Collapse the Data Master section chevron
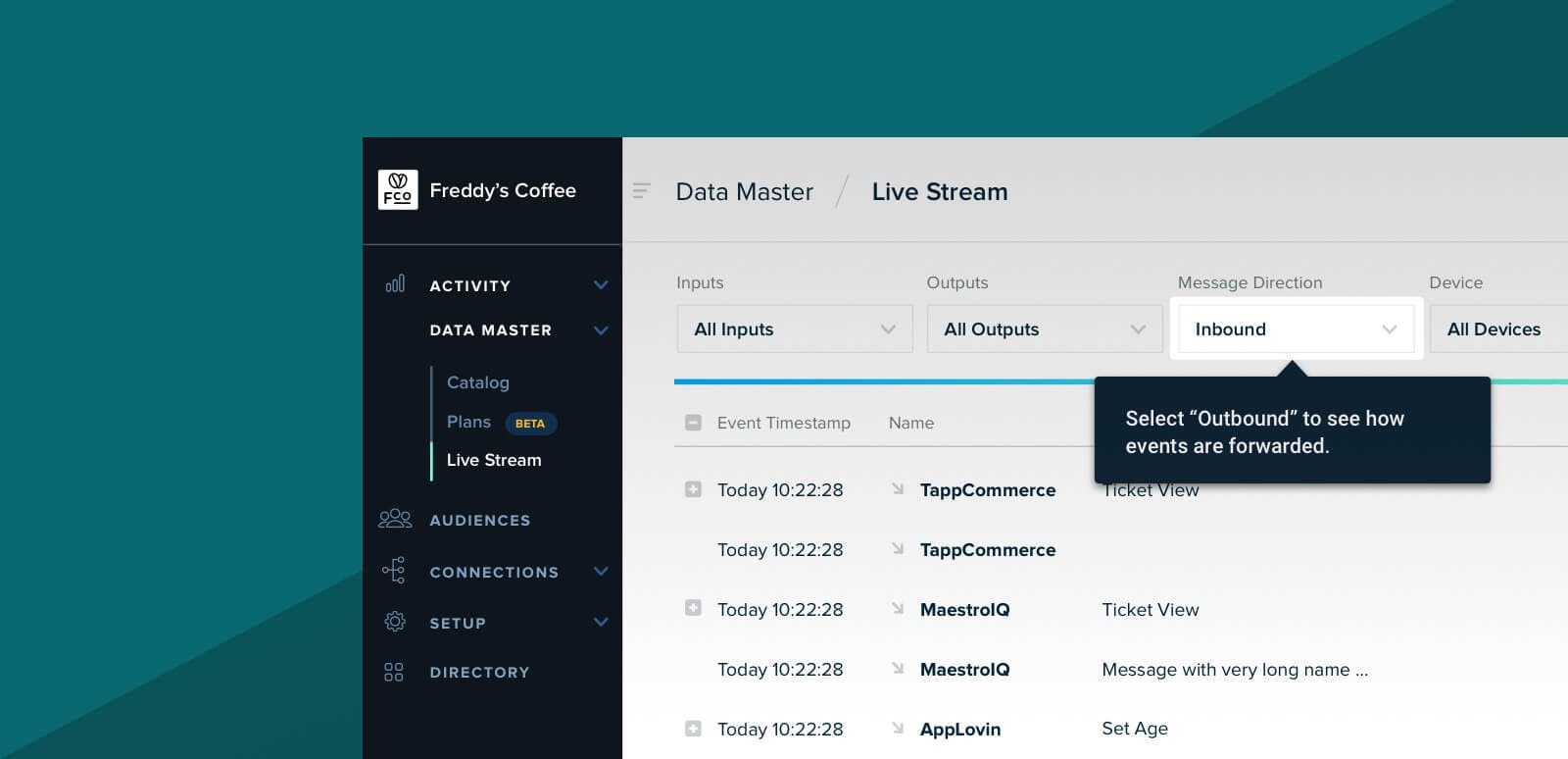Viewport: 1568px width, 759px height. click(x=601, y=330)
